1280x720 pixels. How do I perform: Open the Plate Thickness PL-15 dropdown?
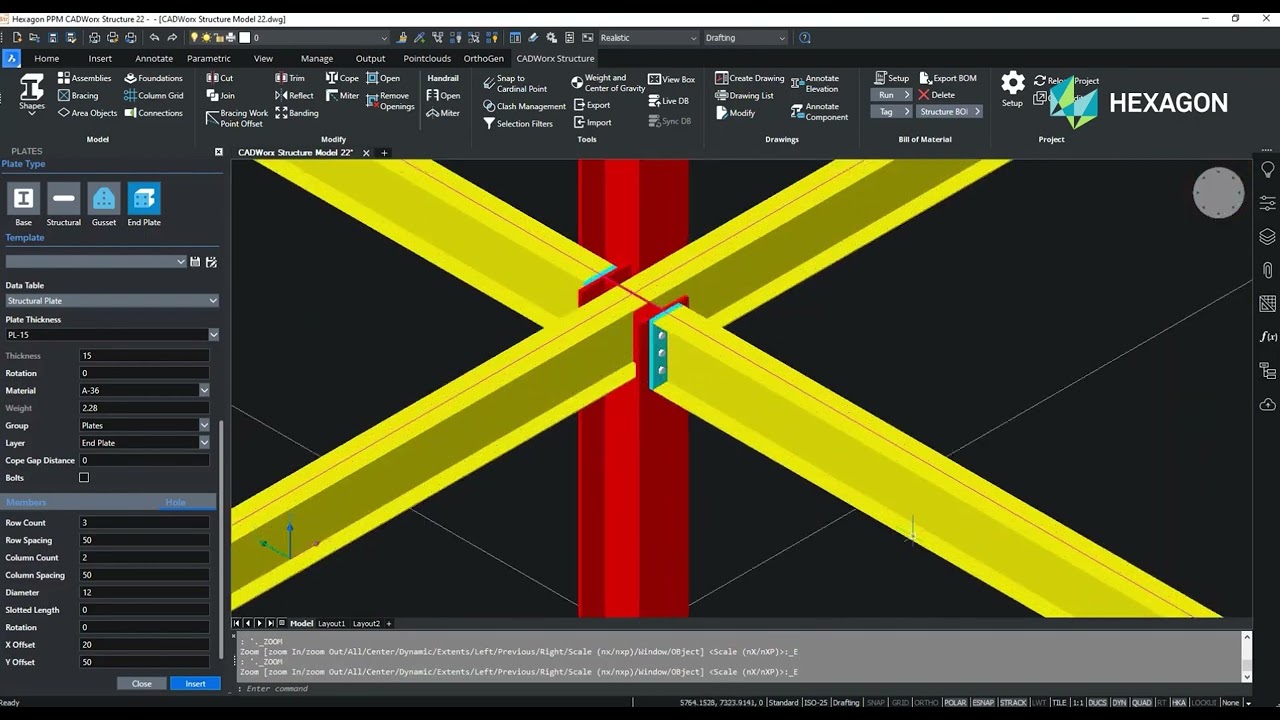112,335
